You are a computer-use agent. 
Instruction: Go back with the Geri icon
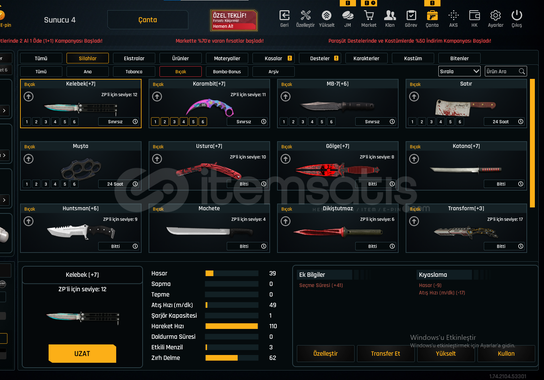(x=284, y=16)
